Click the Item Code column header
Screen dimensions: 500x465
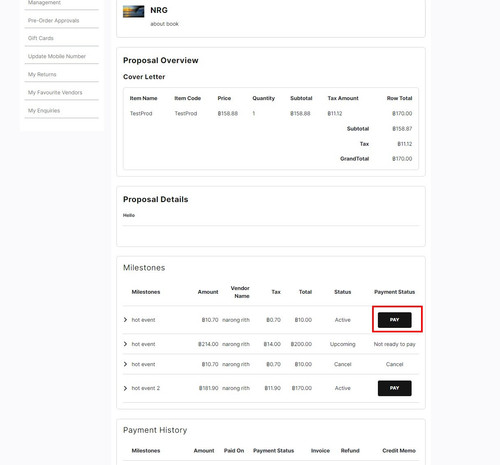tap(187, 98)
